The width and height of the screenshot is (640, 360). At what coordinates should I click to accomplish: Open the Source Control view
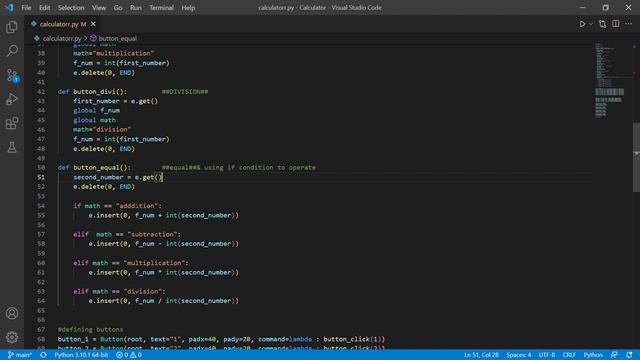coord(12,76)
